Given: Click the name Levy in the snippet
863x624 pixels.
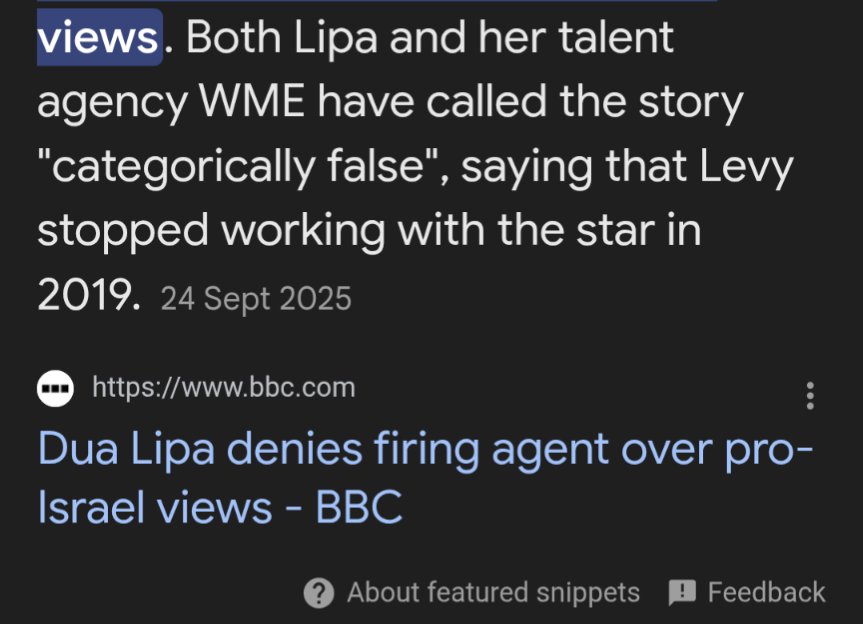Looking at the screenshot, I should click(x=746, y=167).
